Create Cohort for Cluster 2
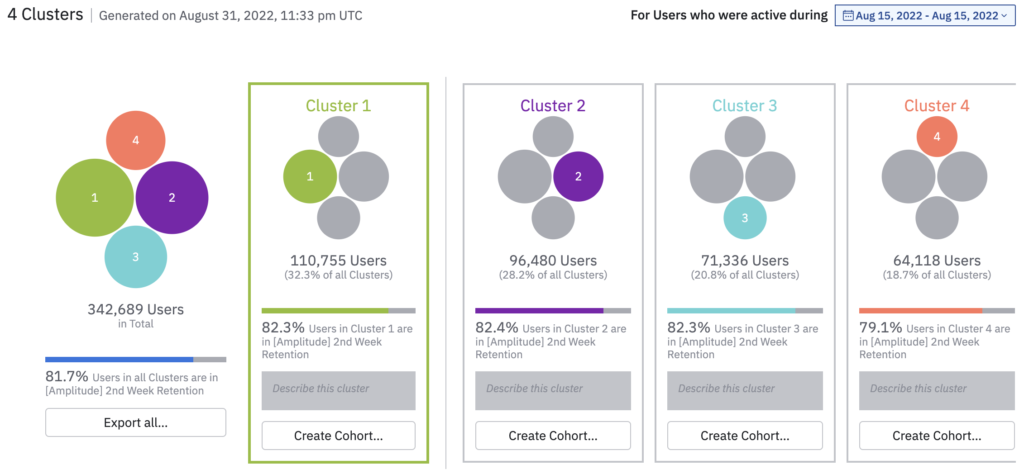The image size is (1024, 474). [x=552, y=435]
